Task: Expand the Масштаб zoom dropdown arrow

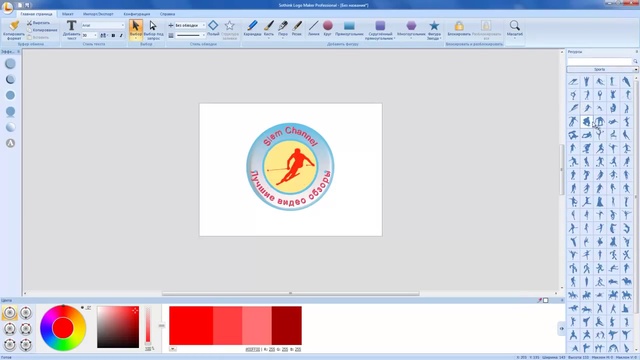Action: tap(515, 39)
